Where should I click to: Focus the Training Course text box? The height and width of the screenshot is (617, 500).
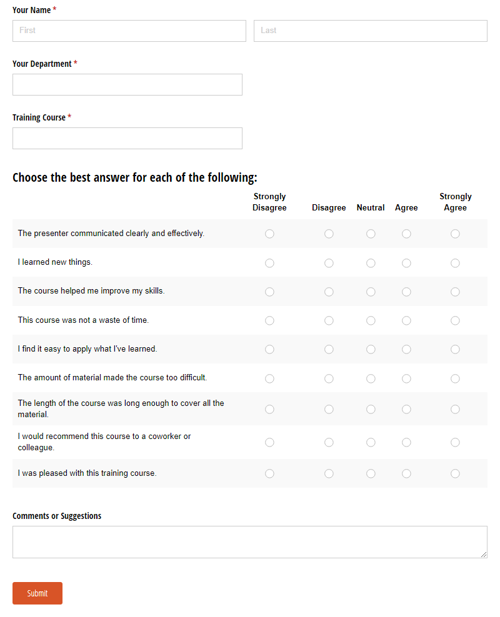point(127,138)
